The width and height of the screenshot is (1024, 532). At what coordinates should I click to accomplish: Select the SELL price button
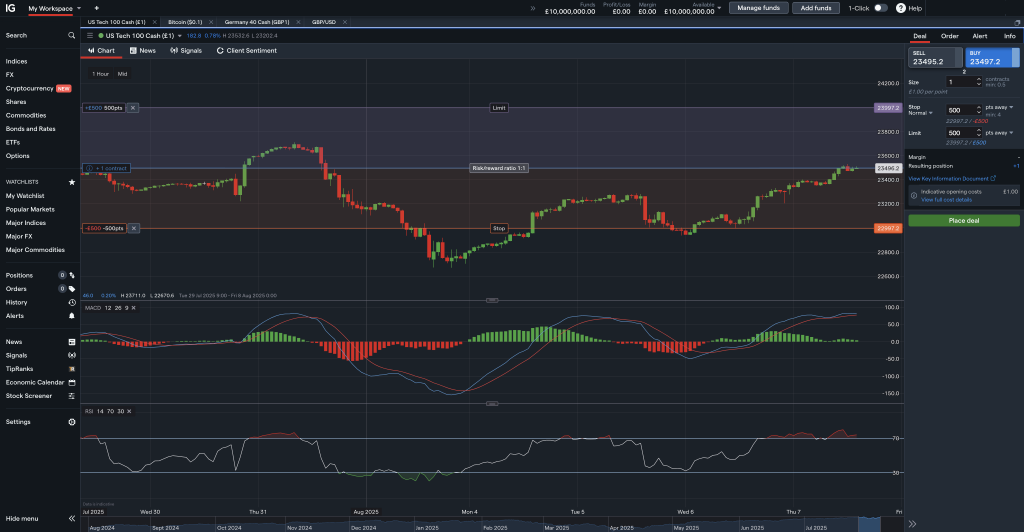click(932, 58)
